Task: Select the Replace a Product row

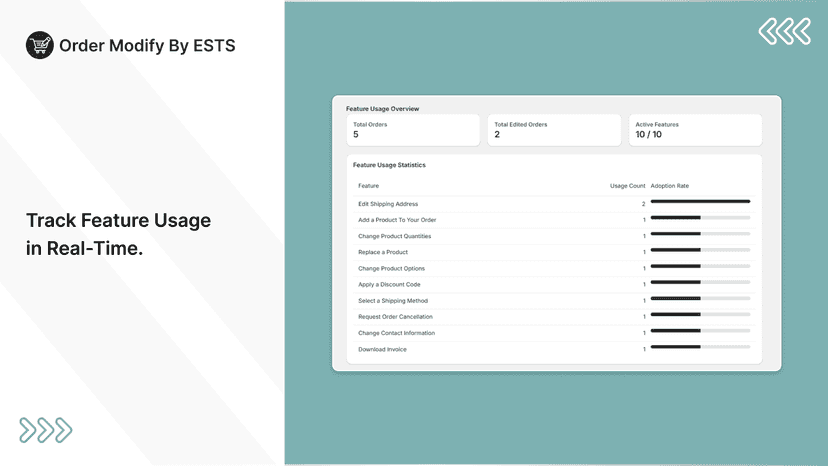Action: pos(554,253)
